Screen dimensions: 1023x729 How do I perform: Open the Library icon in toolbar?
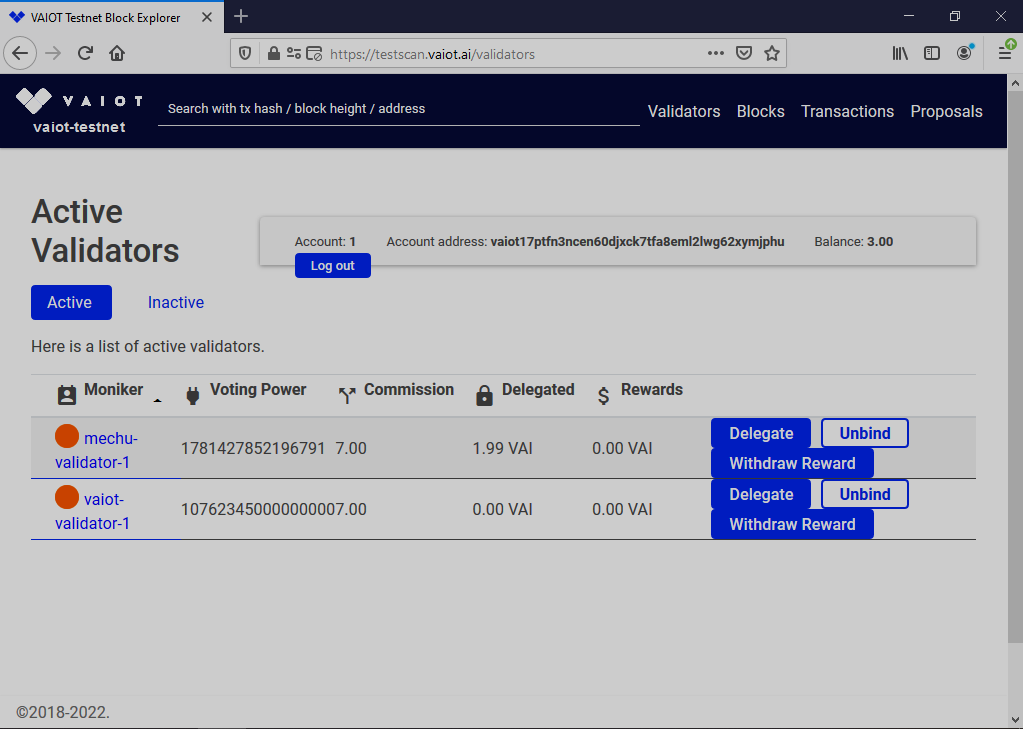(x=900, y=54)
